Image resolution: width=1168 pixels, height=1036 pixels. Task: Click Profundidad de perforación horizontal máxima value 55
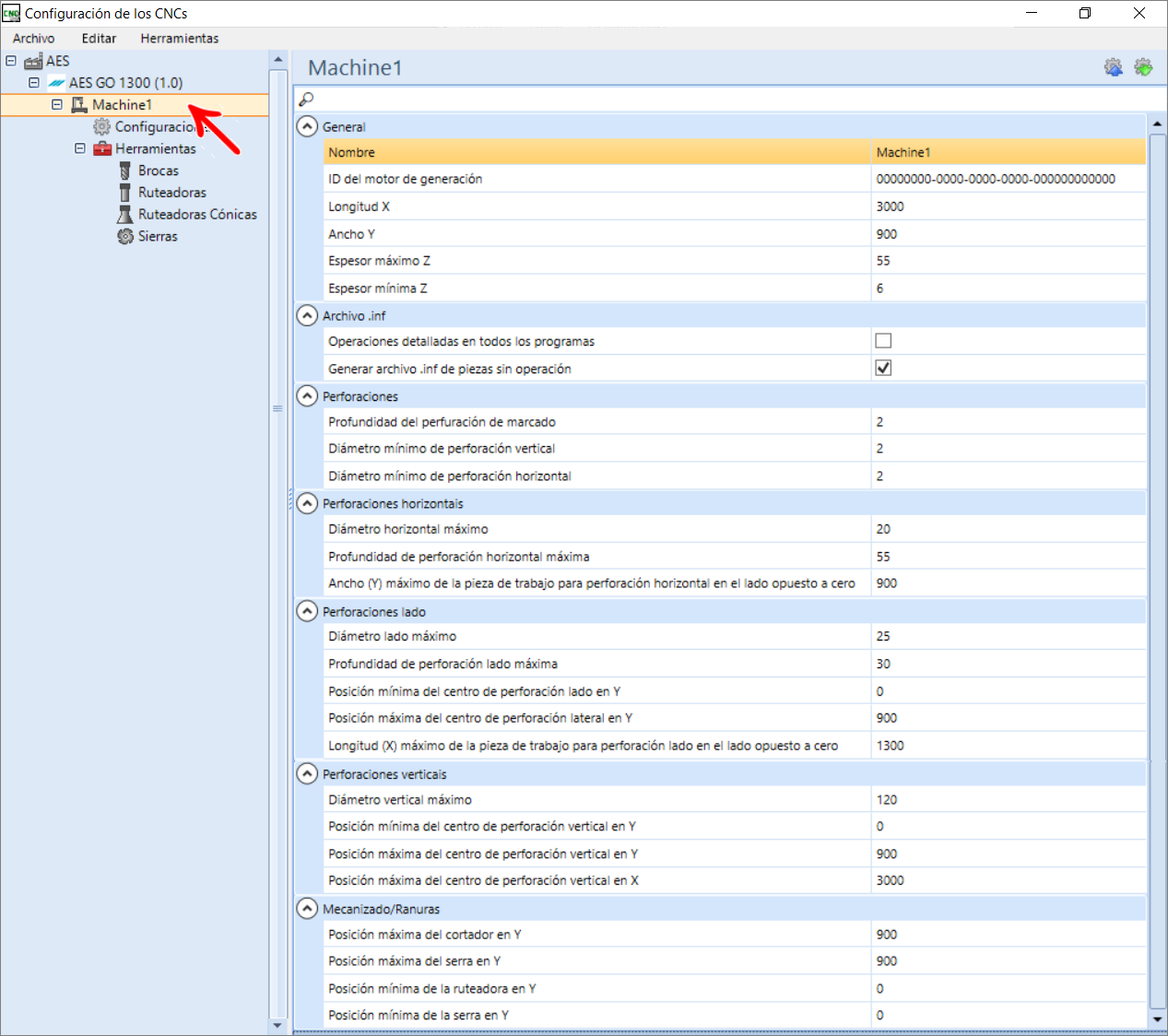1009,557
